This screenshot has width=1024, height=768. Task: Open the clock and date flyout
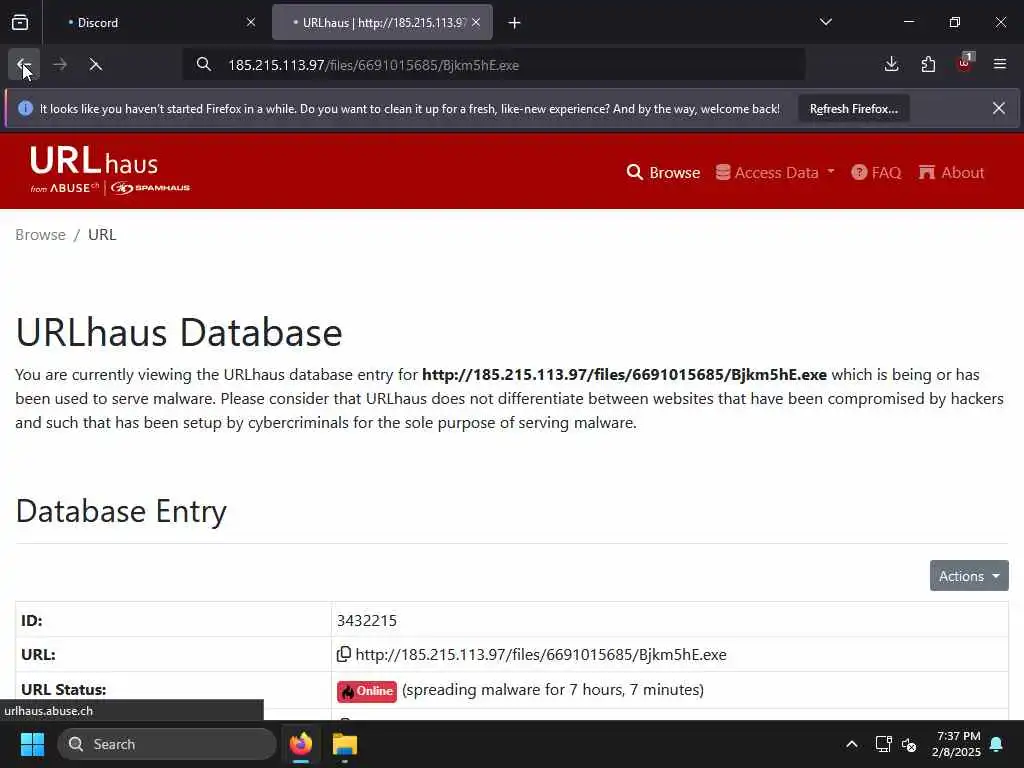pyautogui.click(x=957, y=744)
